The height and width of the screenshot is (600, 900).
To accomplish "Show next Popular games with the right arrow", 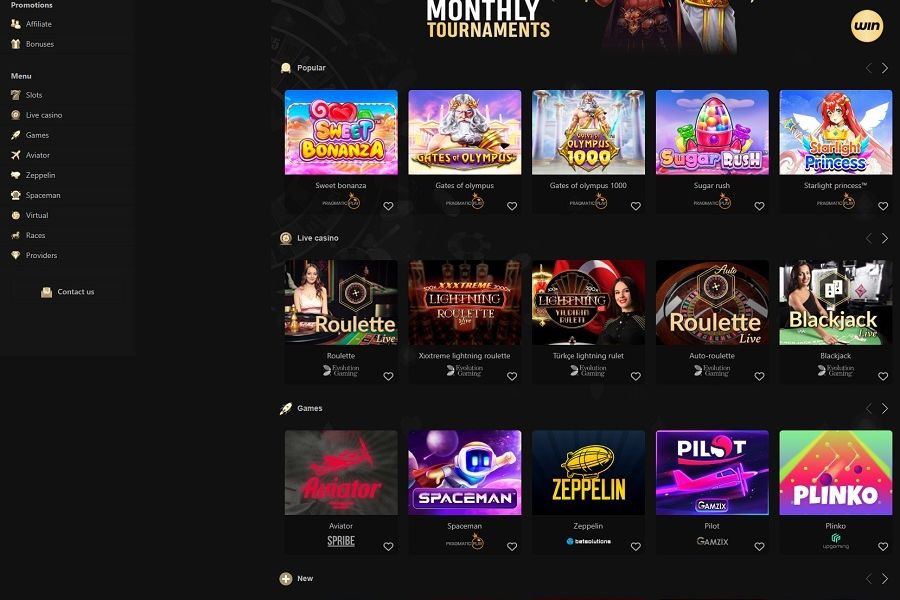I will point(885,68).
